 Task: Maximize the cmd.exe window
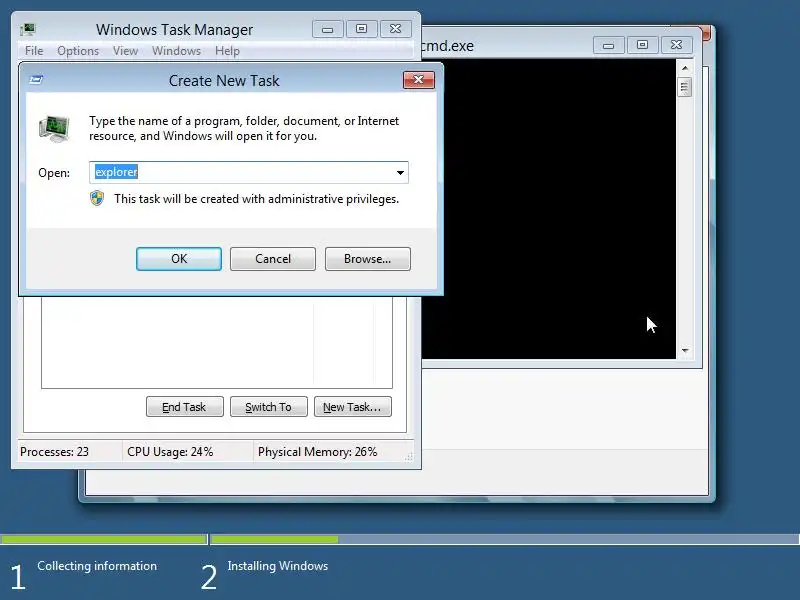coord(642,45)
